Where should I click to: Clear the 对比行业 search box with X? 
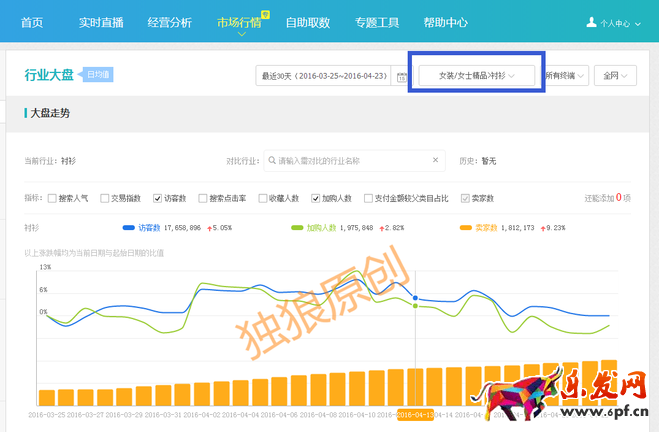(x=436, y=160)
